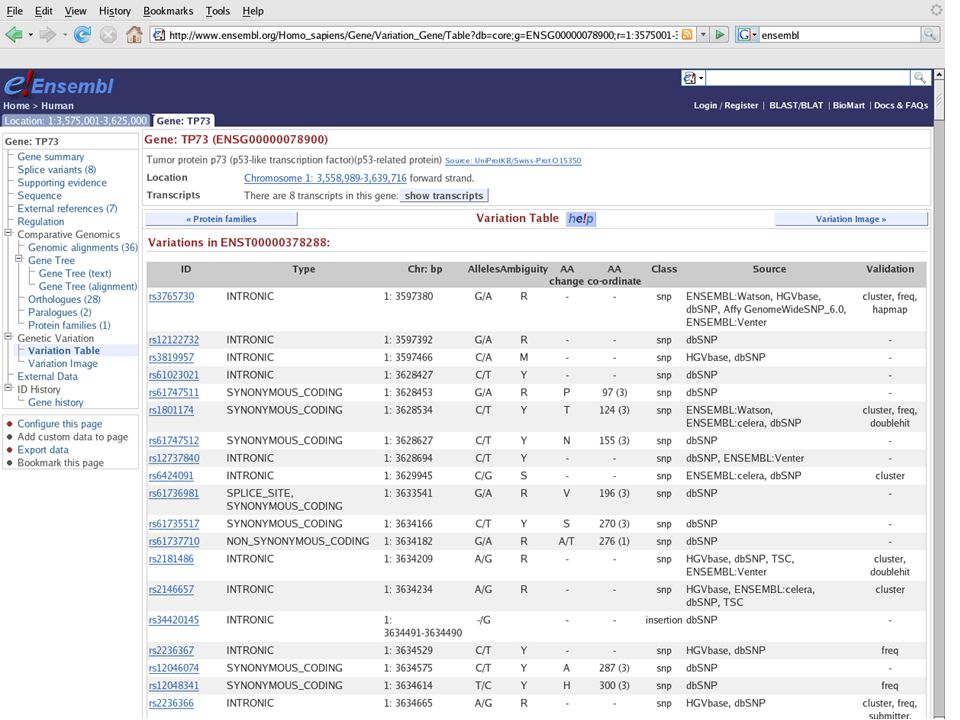Open the BLAST/BLAT link
This screenshot has height=720, width=960.
(x=796, y=105)
